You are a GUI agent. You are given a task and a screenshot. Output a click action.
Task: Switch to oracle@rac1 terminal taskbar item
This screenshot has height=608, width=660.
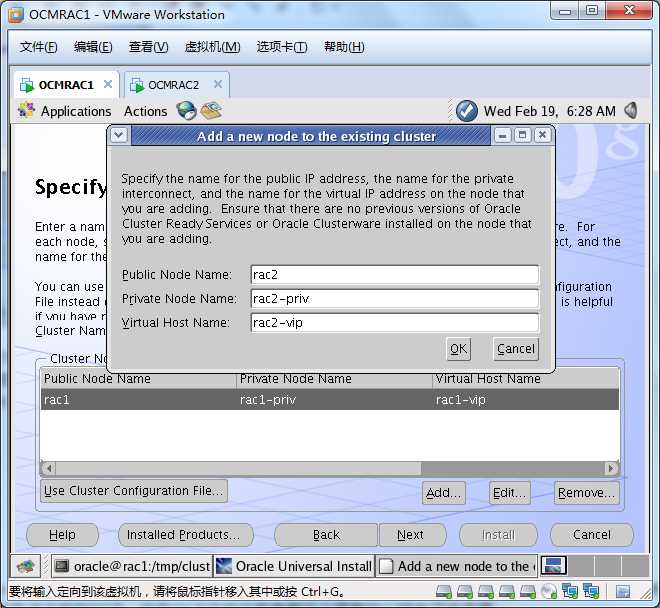132,566
